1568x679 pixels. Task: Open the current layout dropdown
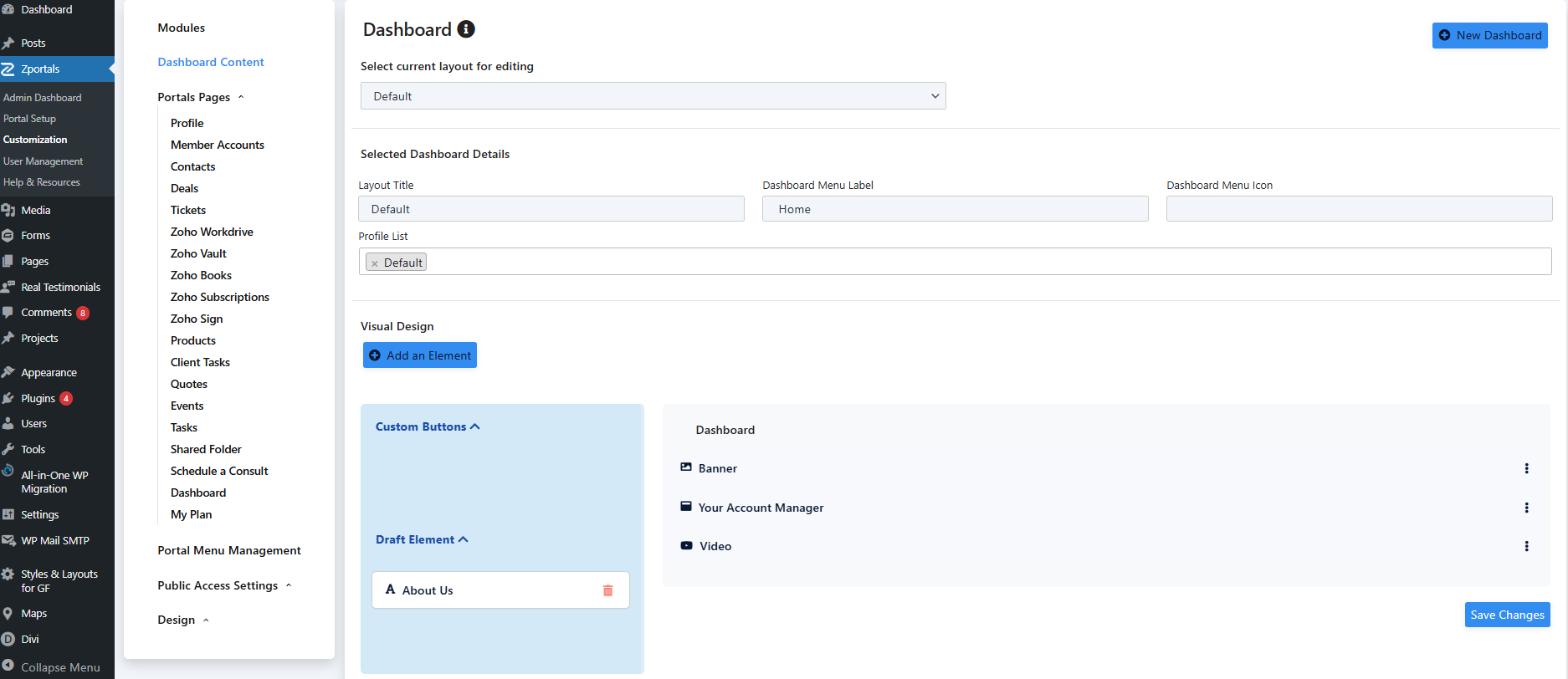653,96
